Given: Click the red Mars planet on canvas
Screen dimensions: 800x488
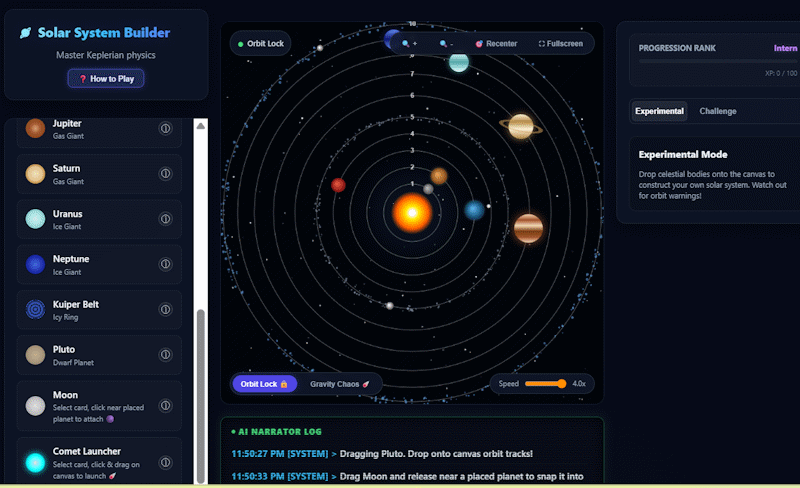Looking at the screenshot, I should [x=338, y=185].
